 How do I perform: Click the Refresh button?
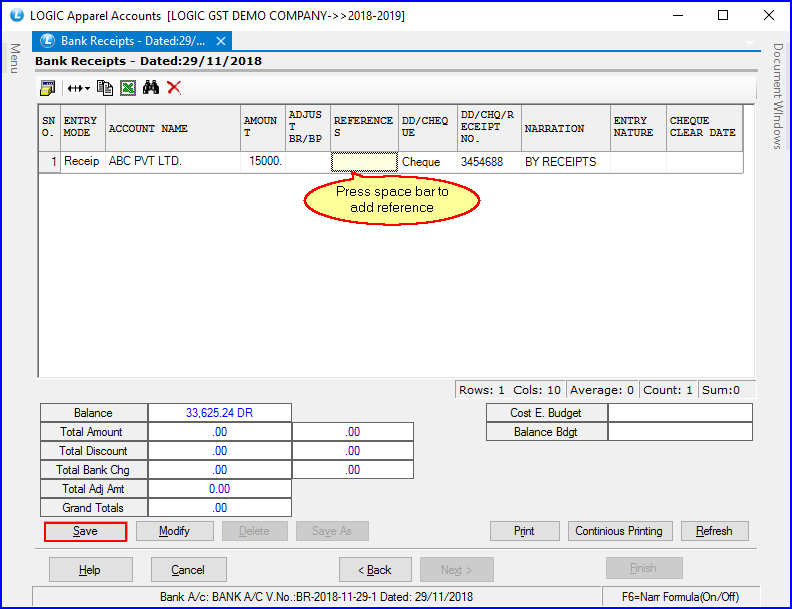click(x=714, y=531)
